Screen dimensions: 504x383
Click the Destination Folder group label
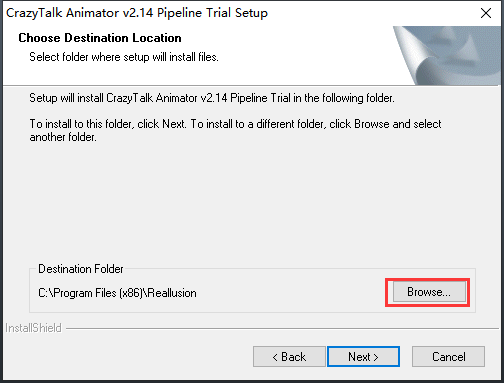(81, 269)
